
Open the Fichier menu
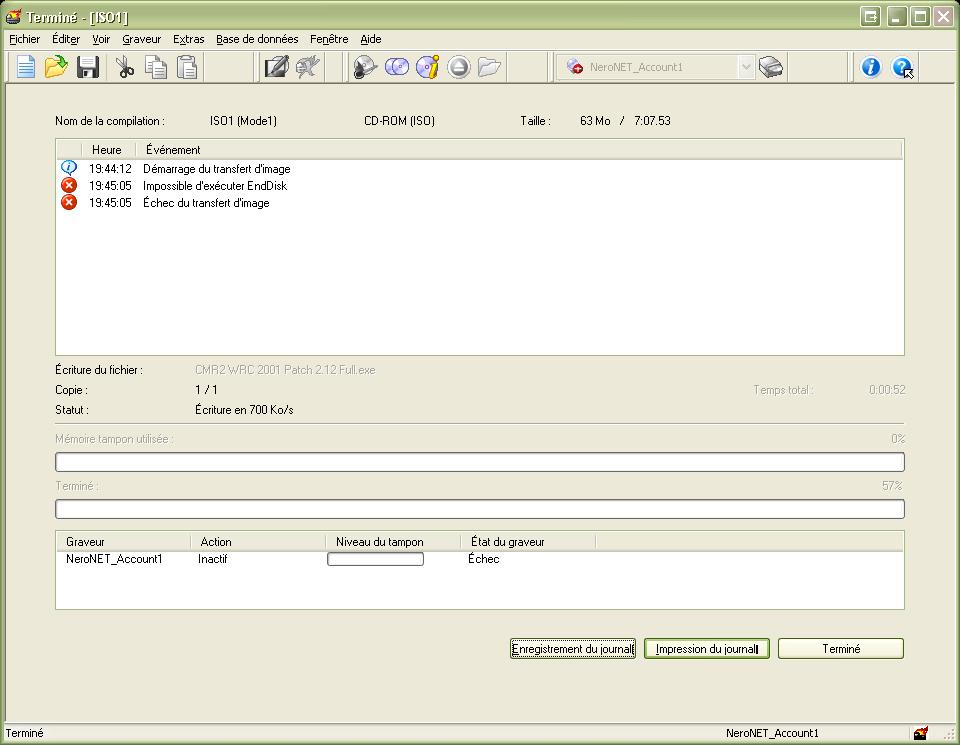click(x=24, y=39)
